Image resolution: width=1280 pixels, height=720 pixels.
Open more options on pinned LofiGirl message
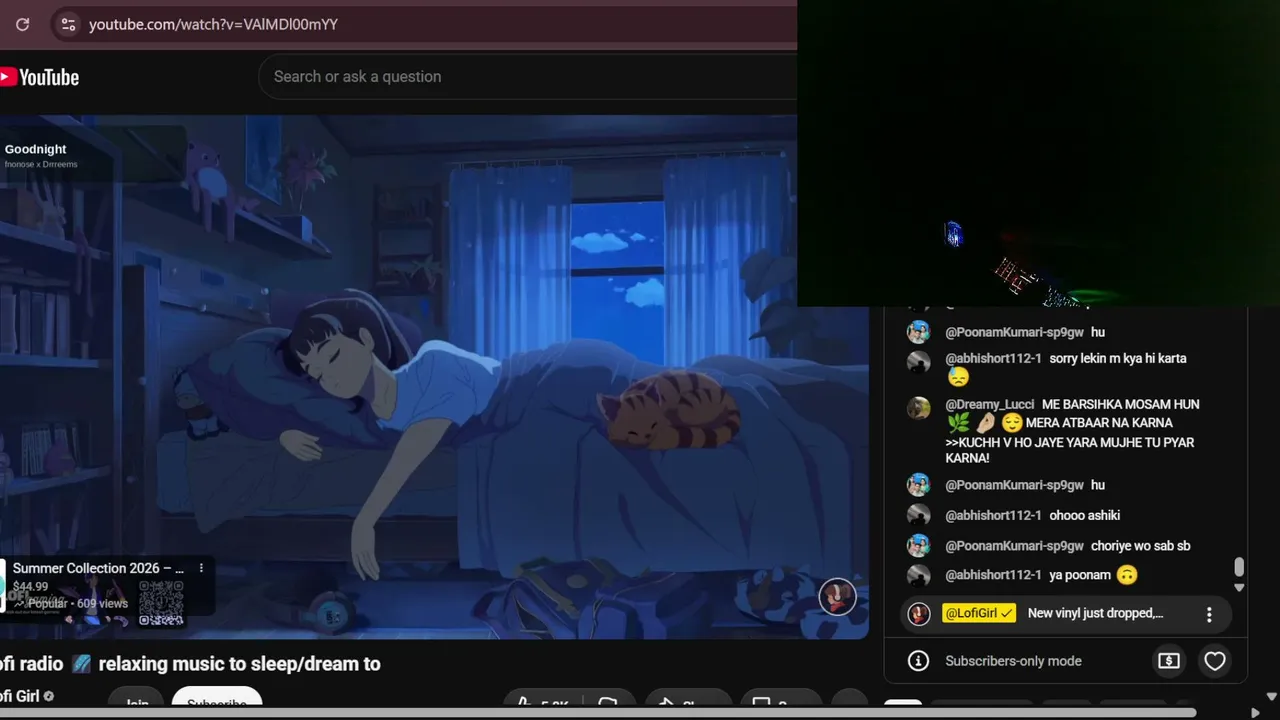click(x=1209, y=614)
